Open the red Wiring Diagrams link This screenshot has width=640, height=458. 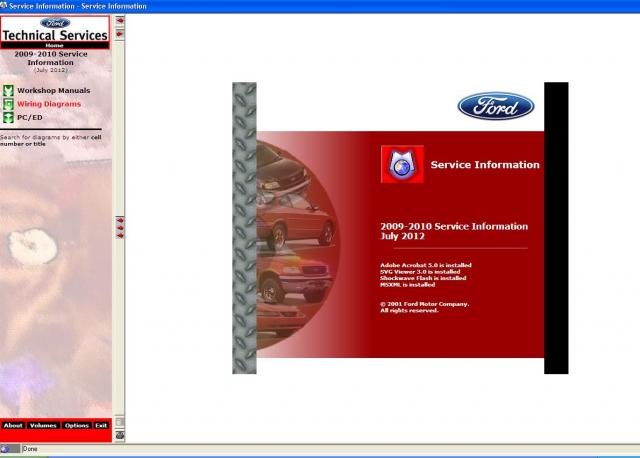pyautogui.click(x=49, y=104)
